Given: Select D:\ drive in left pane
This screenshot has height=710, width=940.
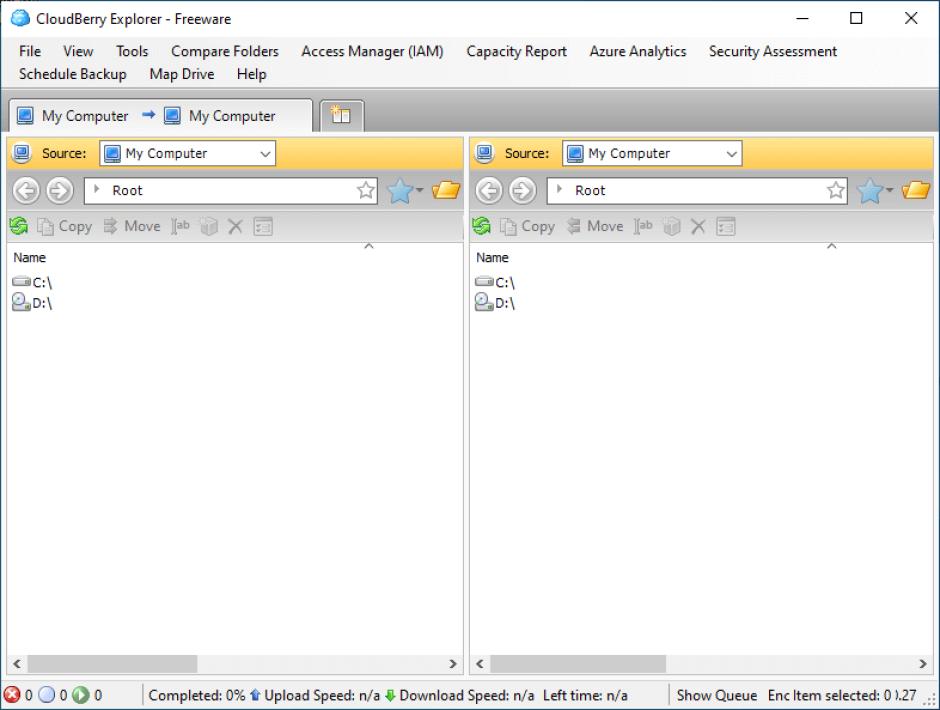Looking at the screenshot, I should (x=32, y=303).
